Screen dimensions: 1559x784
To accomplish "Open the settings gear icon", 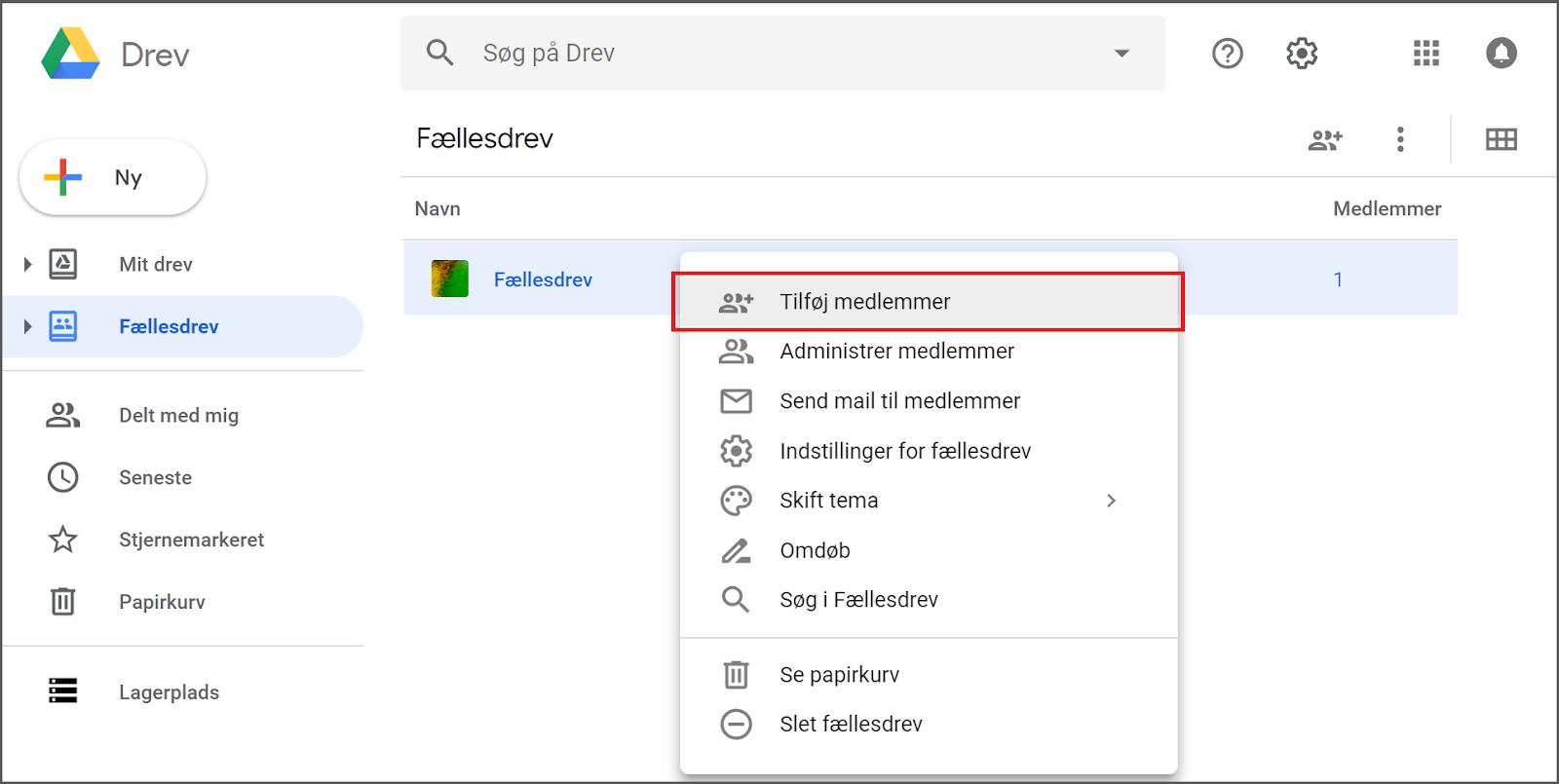I will [x=1301, y=54].
